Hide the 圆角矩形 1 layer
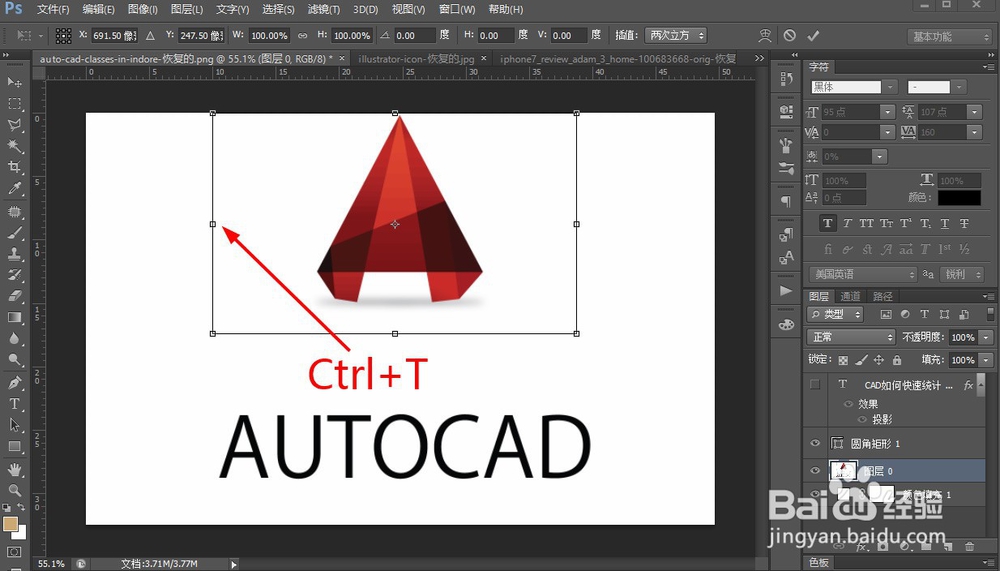Image resolution: width=1000 pixels, height=571 pixels. [815, 443]
